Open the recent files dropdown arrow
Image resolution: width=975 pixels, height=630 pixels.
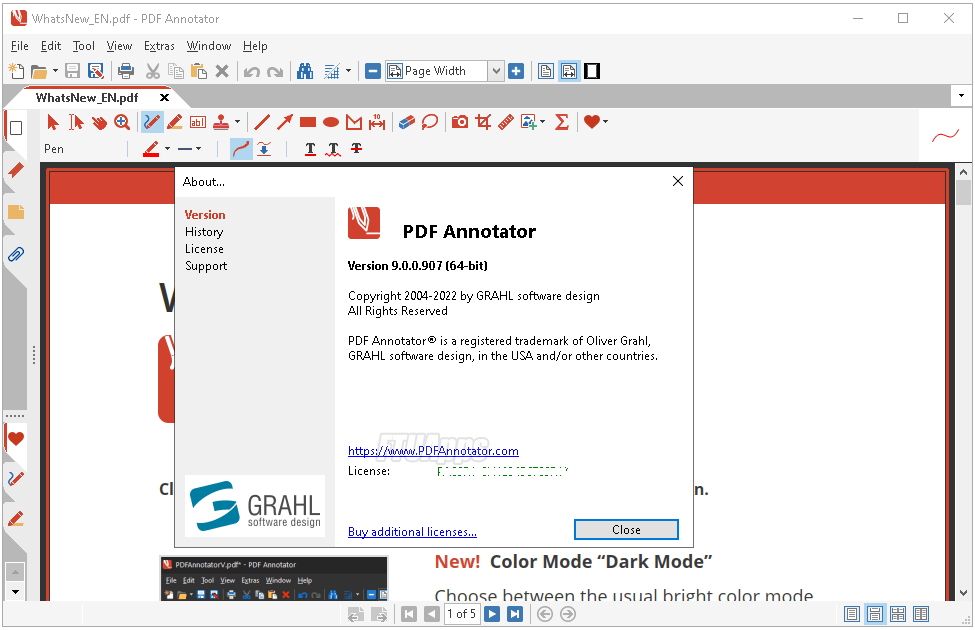[x=55, y=71]
